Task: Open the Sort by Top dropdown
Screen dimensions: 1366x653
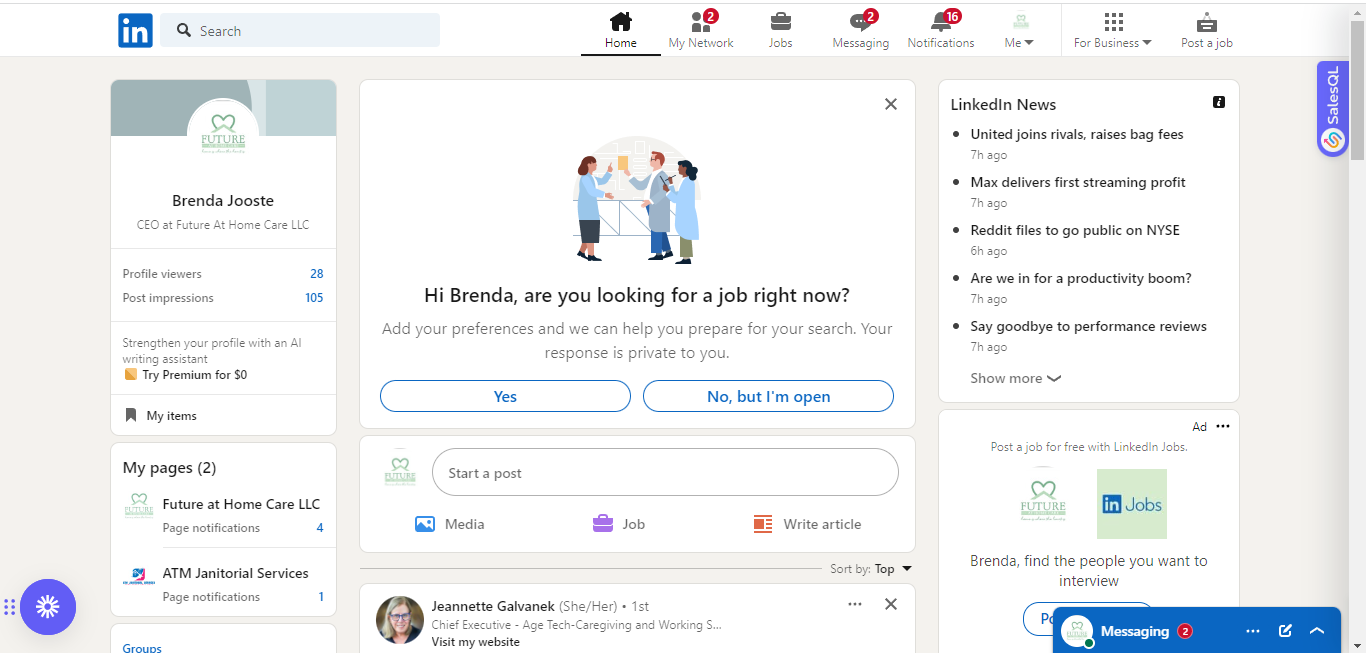Action: point(892,569)
